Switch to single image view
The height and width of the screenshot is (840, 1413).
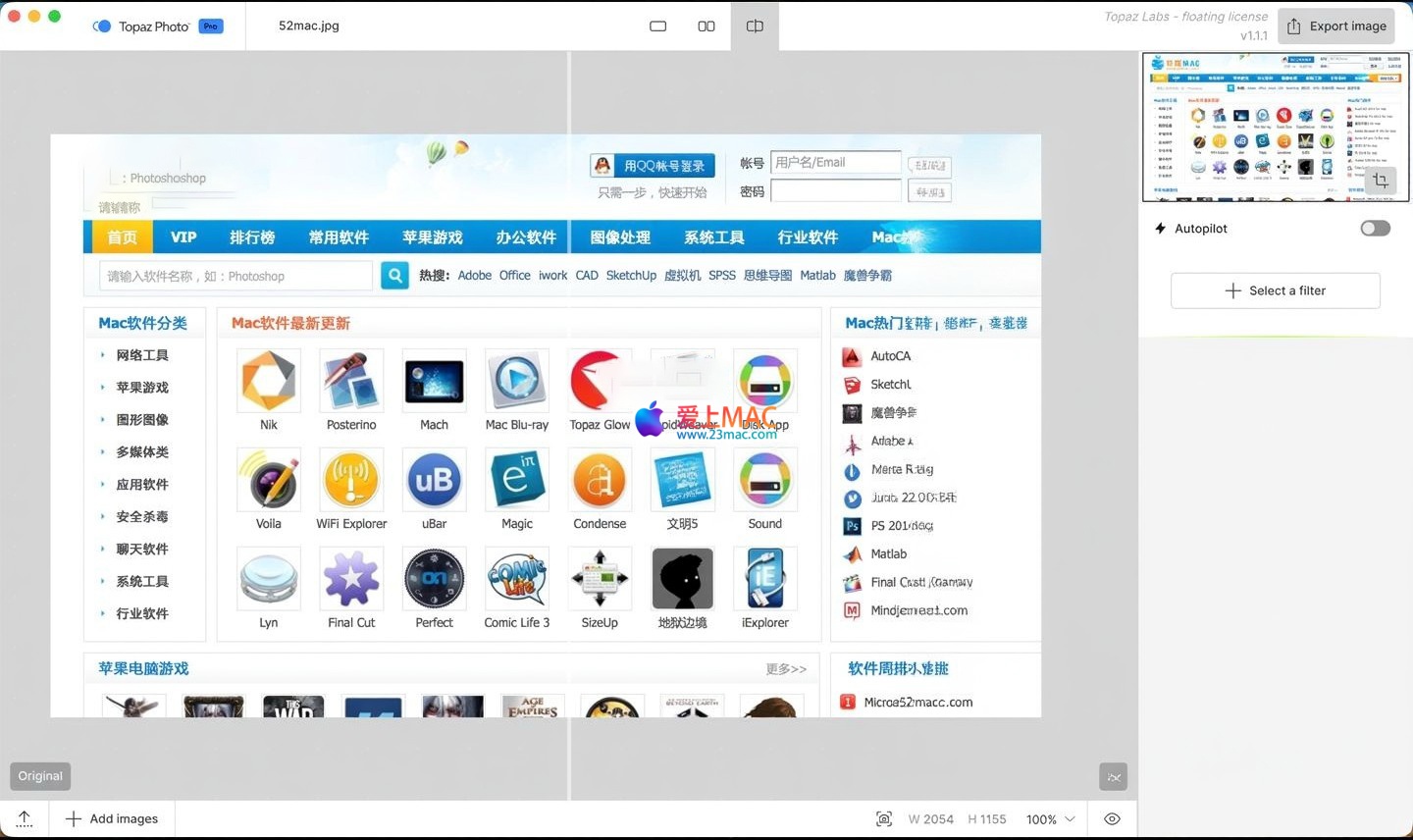pyautogui.click(x=657, y=26)
